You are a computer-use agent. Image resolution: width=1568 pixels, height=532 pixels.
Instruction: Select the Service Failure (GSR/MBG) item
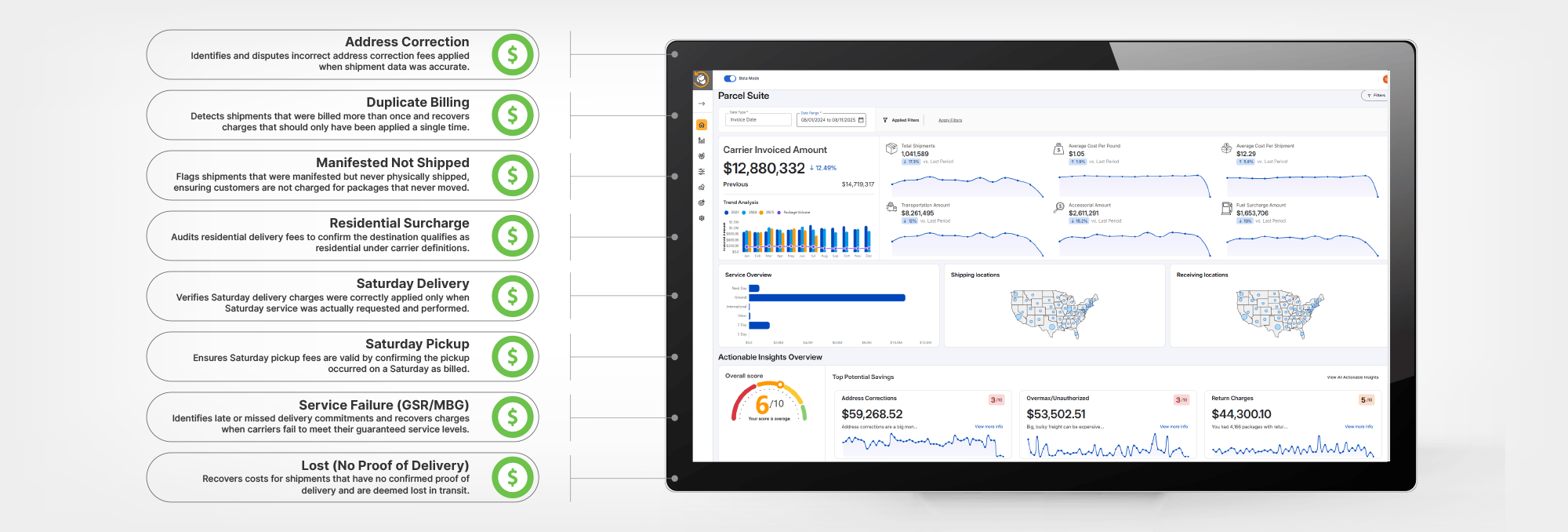pyautogui.click(x=343, y=417)
